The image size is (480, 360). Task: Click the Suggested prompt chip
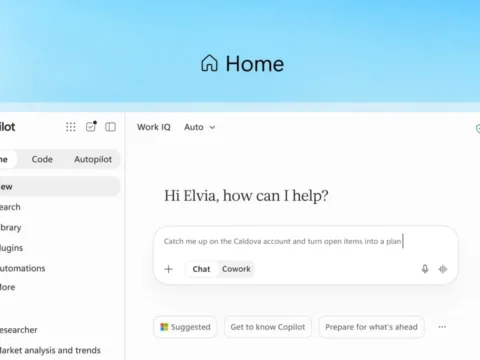click(185, 327)
